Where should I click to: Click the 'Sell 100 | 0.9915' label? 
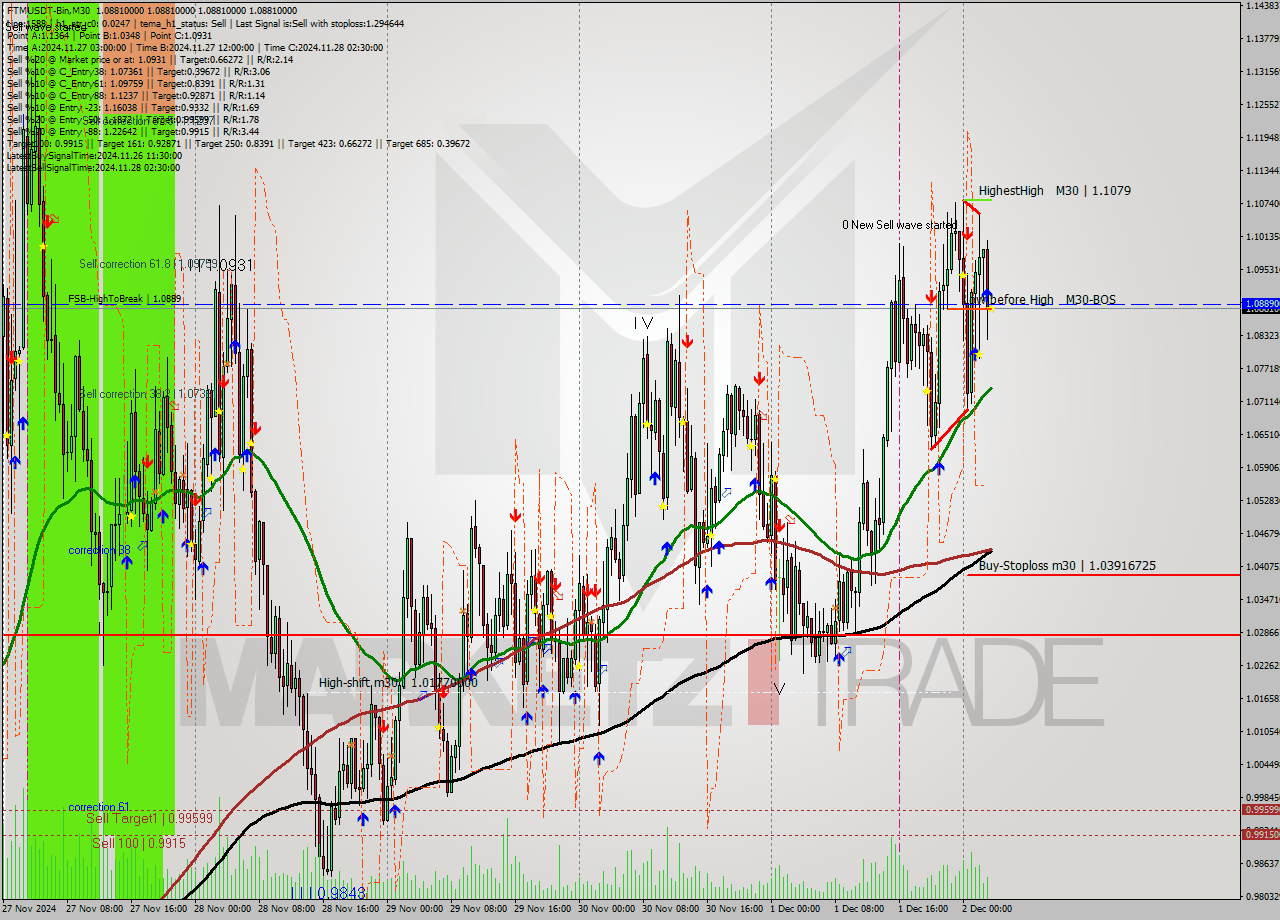139,843
